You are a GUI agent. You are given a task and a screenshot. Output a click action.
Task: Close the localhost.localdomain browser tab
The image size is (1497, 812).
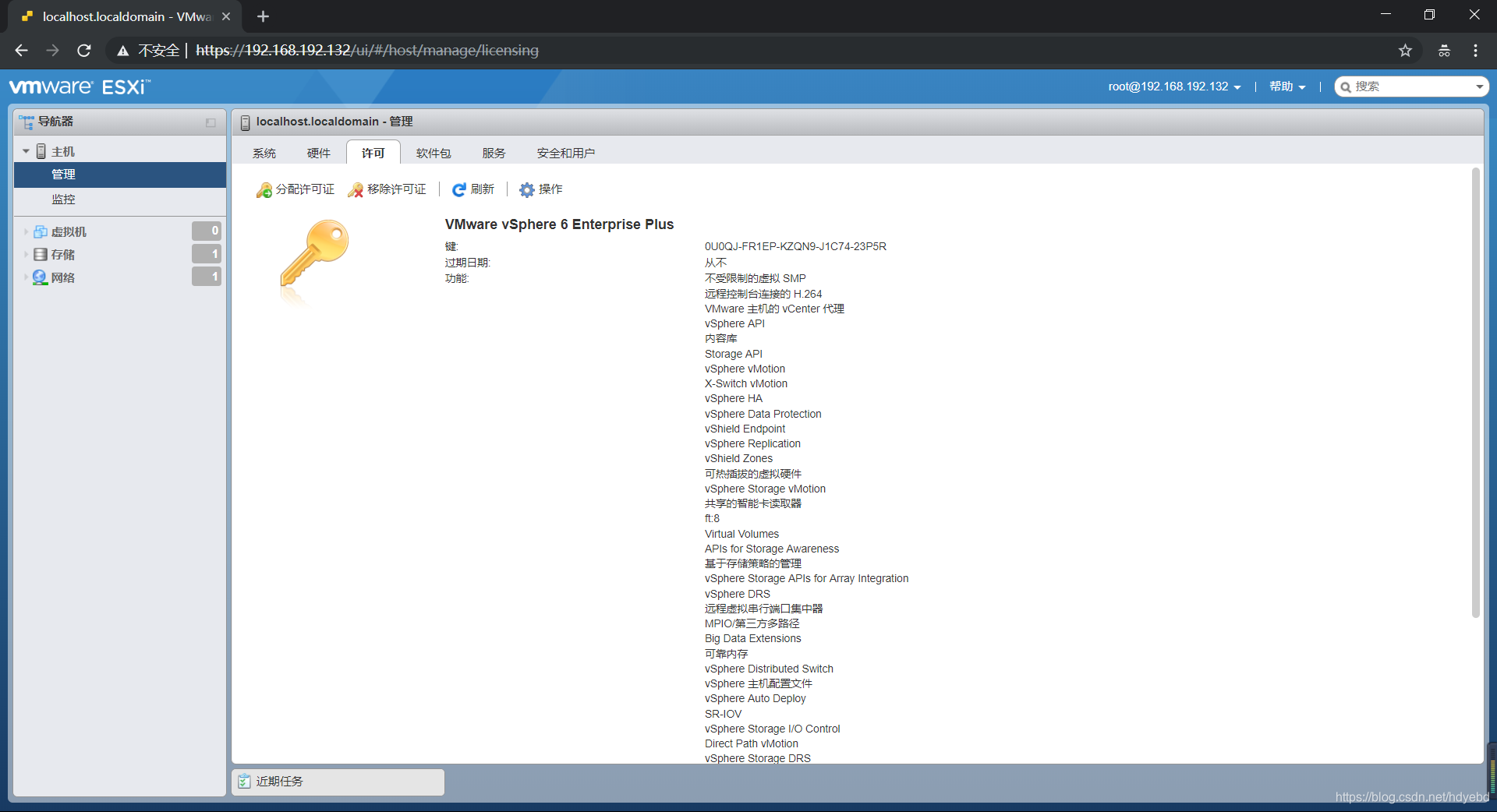click(226, 16)
